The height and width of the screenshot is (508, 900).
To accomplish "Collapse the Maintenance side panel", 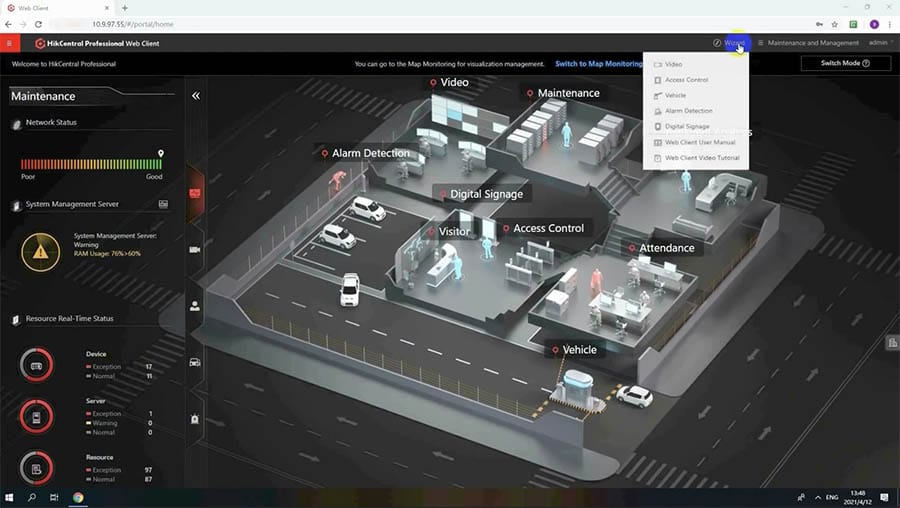I will click(x=196, y=96).
